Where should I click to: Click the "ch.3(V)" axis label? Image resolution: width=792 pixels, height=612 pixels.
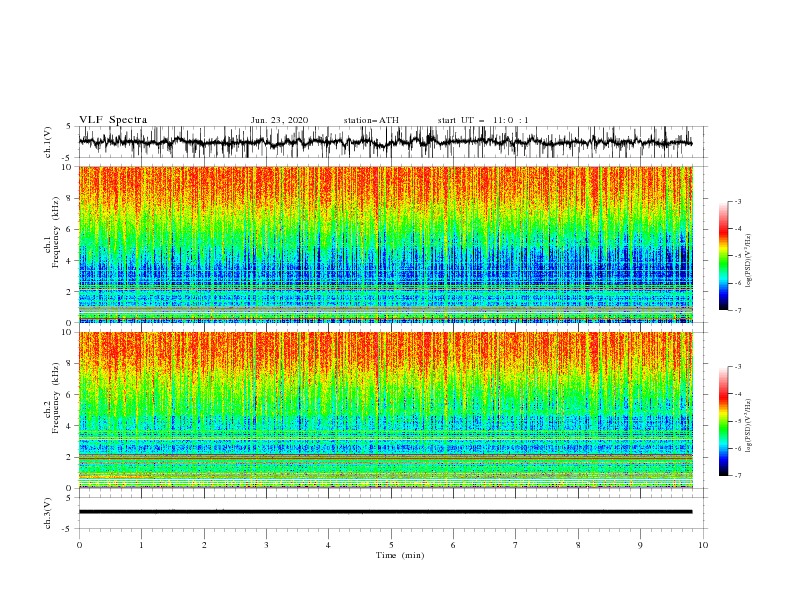pos(48,513)
